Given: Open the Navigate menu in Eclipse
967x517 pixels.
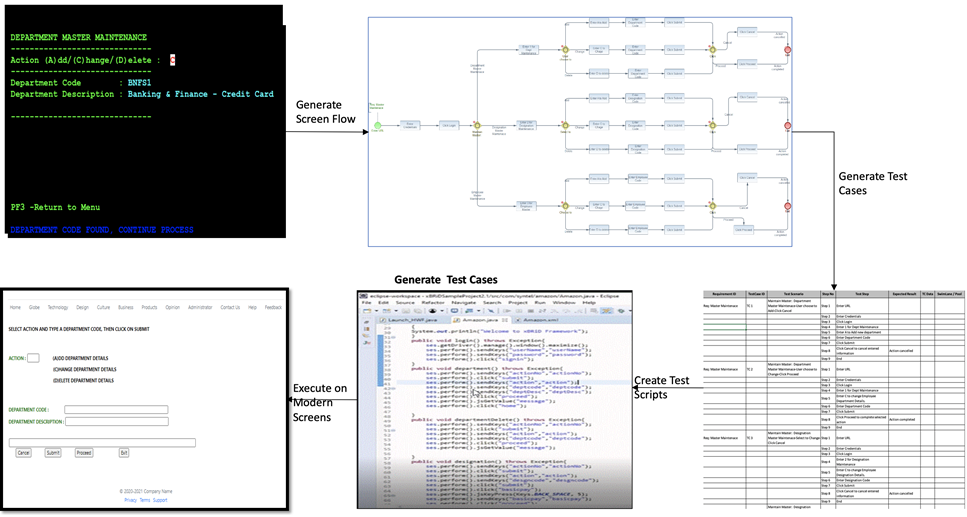Looking at the screenshot, I should 464,303.
